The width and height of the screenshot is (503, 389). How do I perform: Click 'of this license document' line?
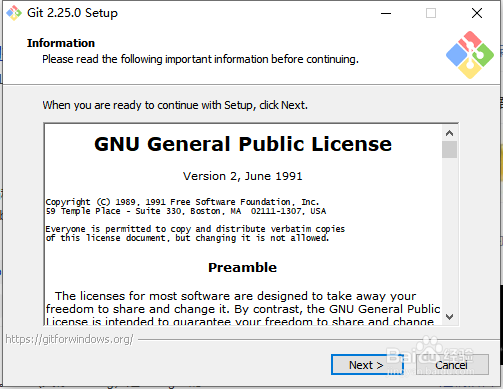(187, 238)
